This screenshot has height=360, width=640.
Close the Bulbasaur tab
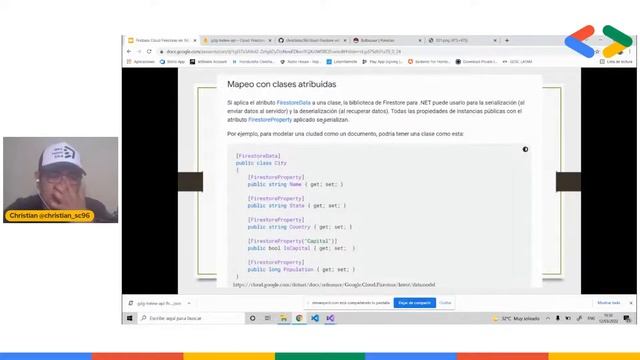[x=420, y=40]
